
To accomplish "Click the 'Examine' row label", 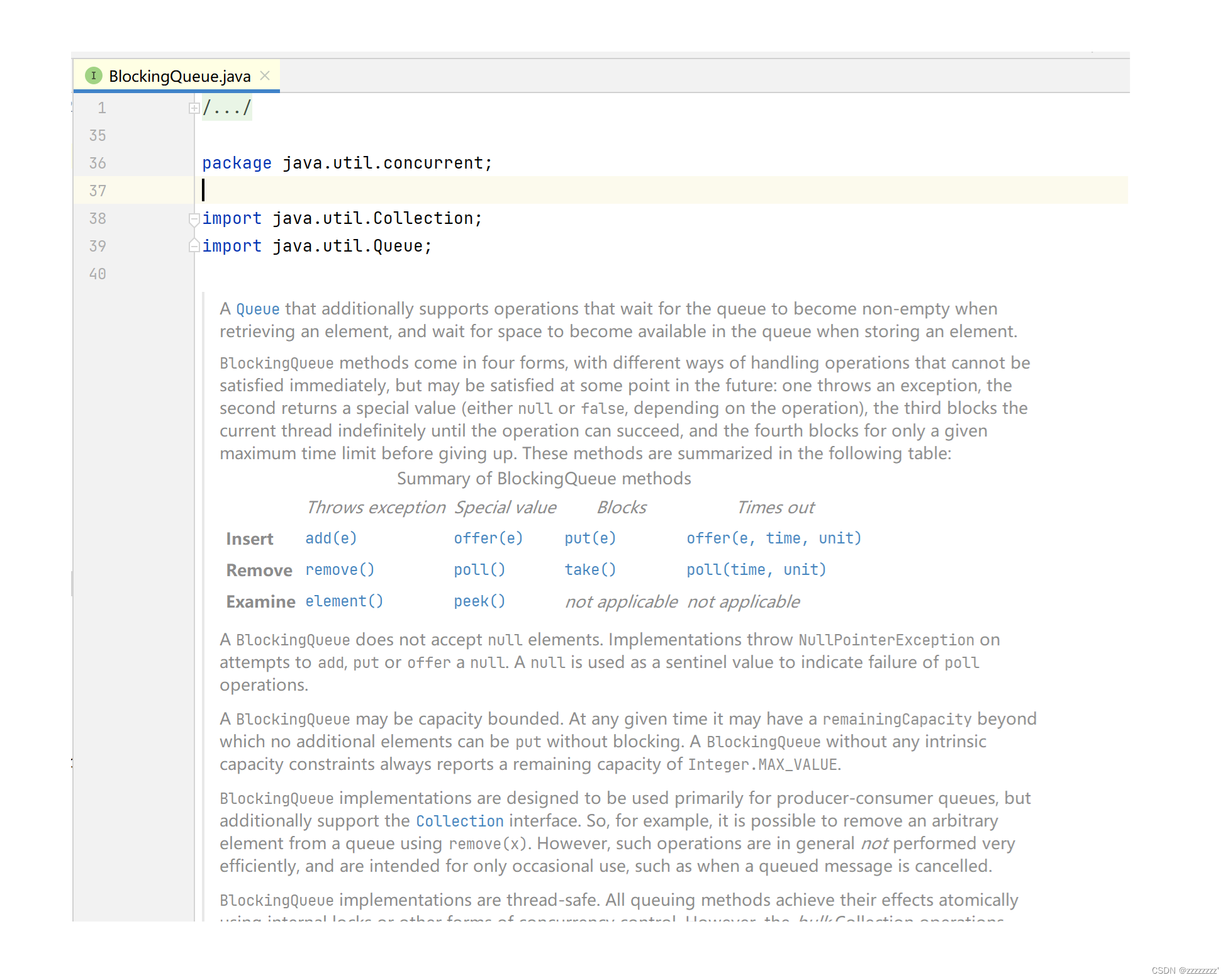I will (260, 602).
